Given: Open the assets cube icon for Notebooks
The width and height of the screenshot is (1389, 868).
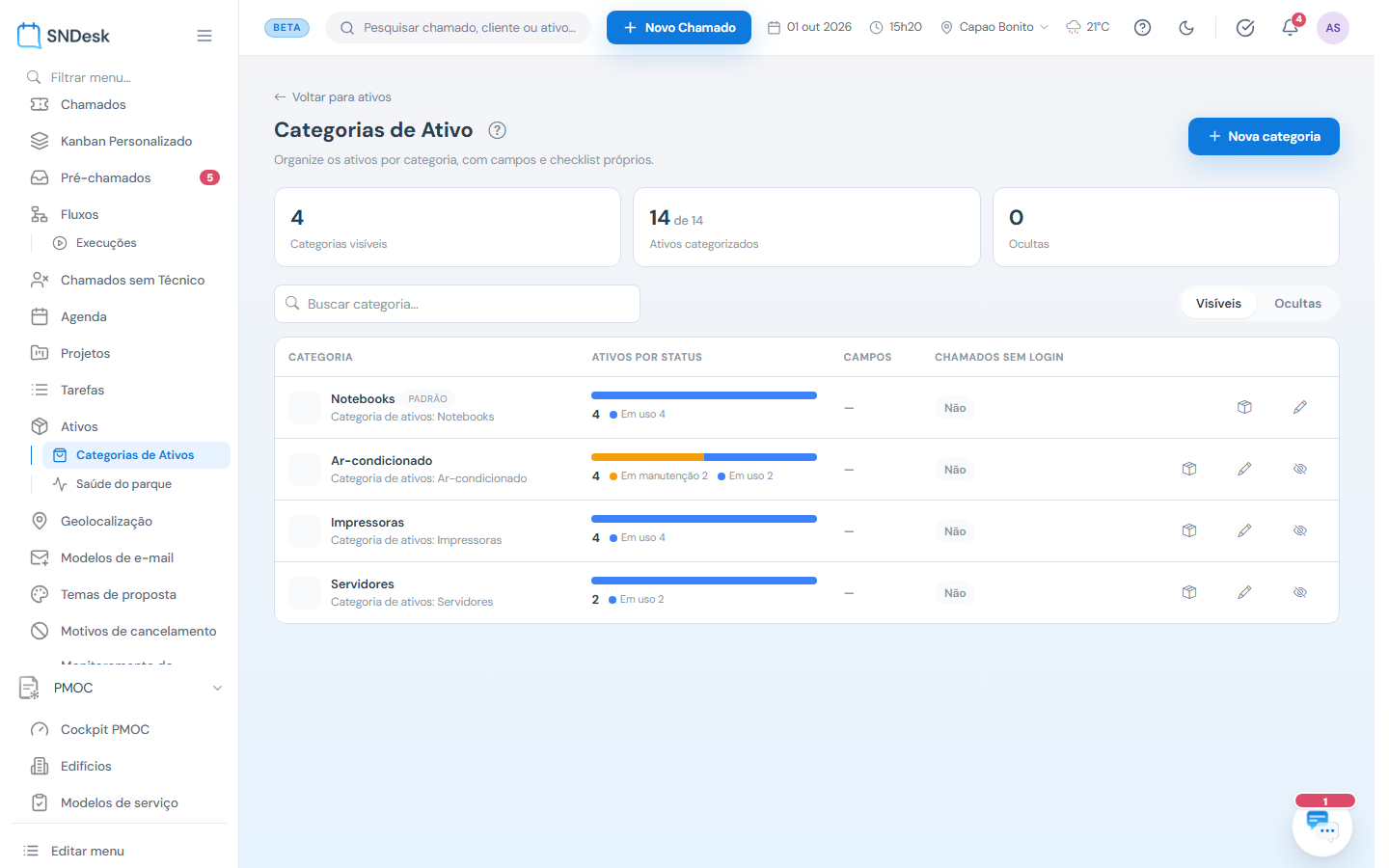Looking at the screenshot, I should coord(1244,407).
